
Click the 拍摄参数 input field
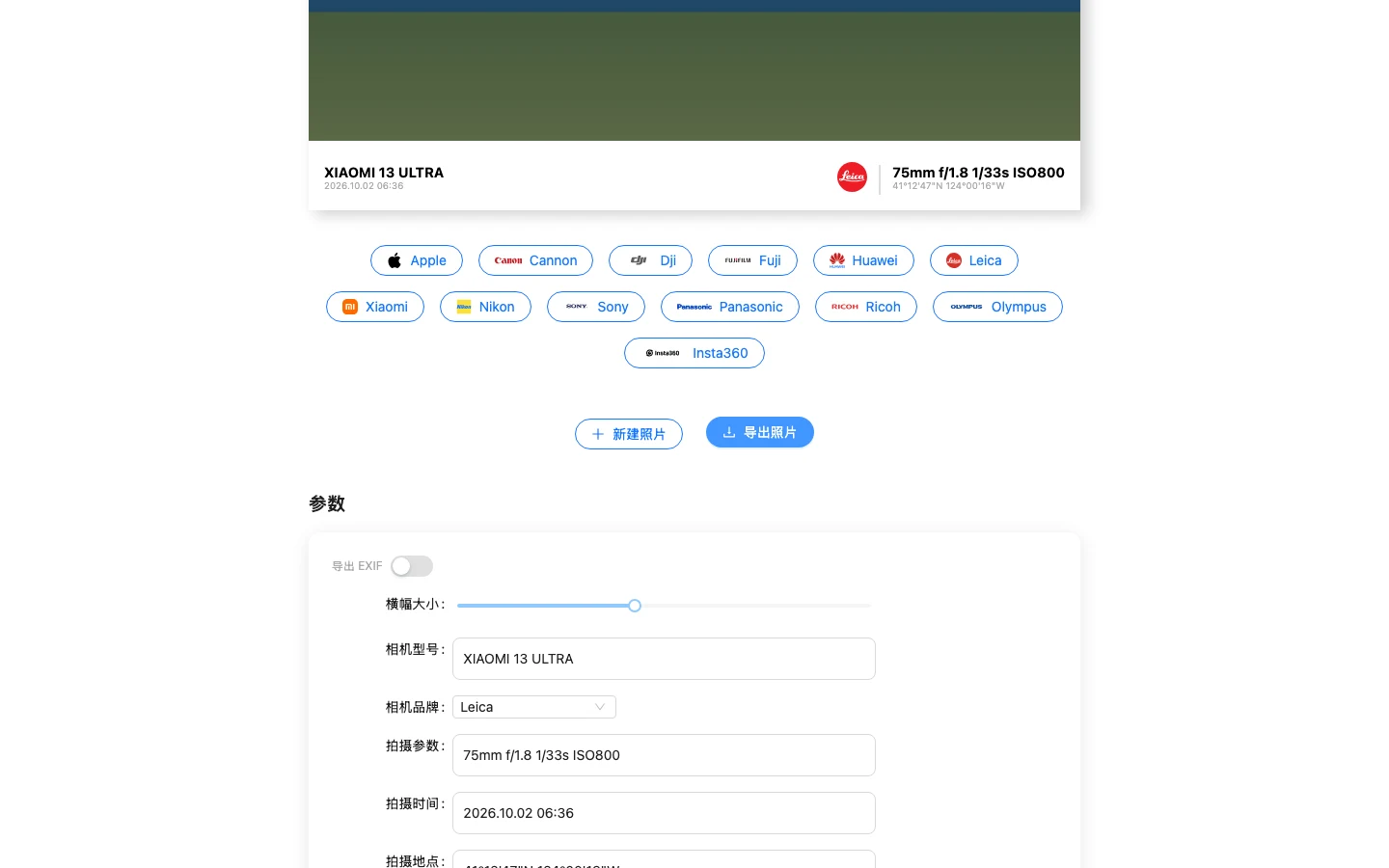tap(664, 755)
